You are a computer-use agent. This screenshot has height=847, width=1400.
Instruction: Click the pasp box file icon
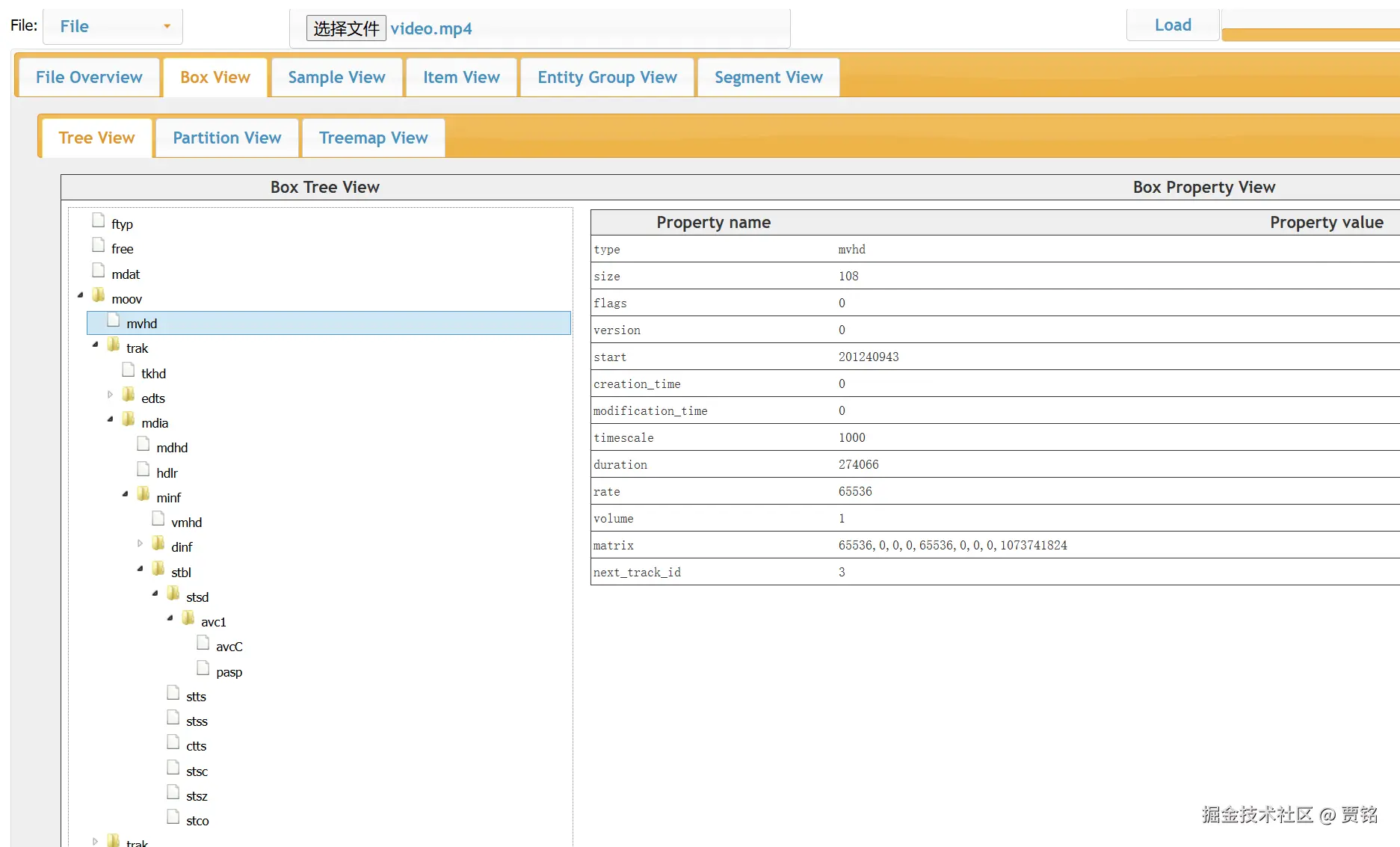tap(203, 668)
